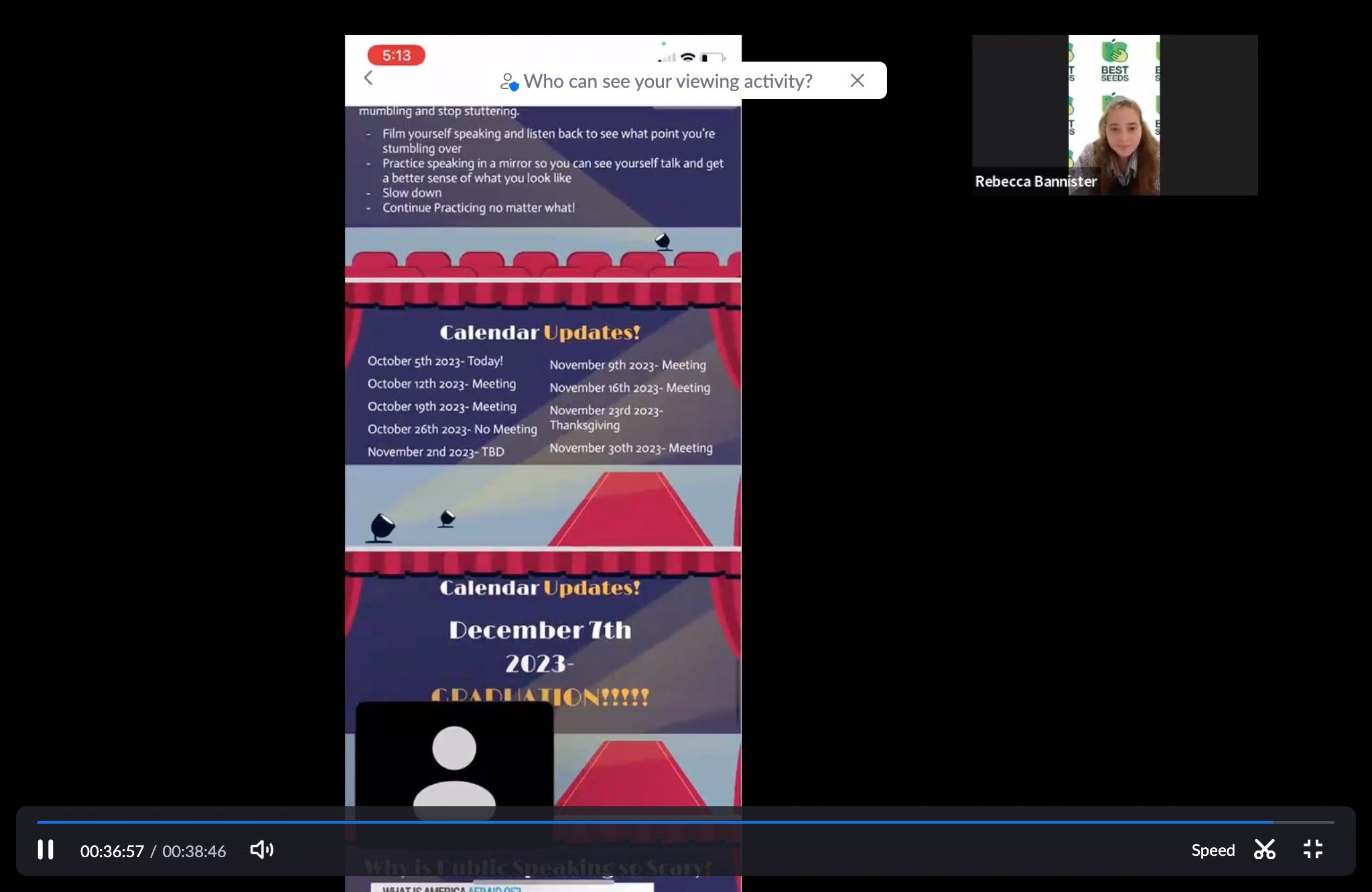Click the 'Who can see your viewing activity?' banner
Viewport: 1372px width, 892px height.
click(x=668, y=80)
